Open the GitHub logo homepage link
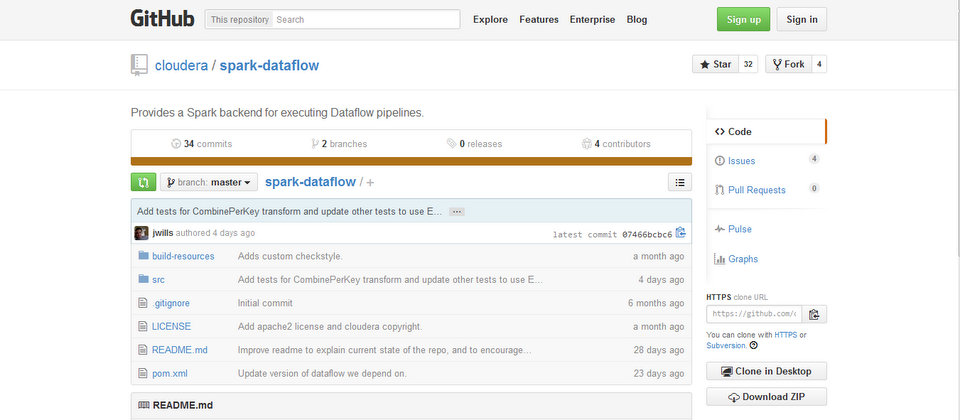This screenshot has height=420, width=960. pos(162,19)
